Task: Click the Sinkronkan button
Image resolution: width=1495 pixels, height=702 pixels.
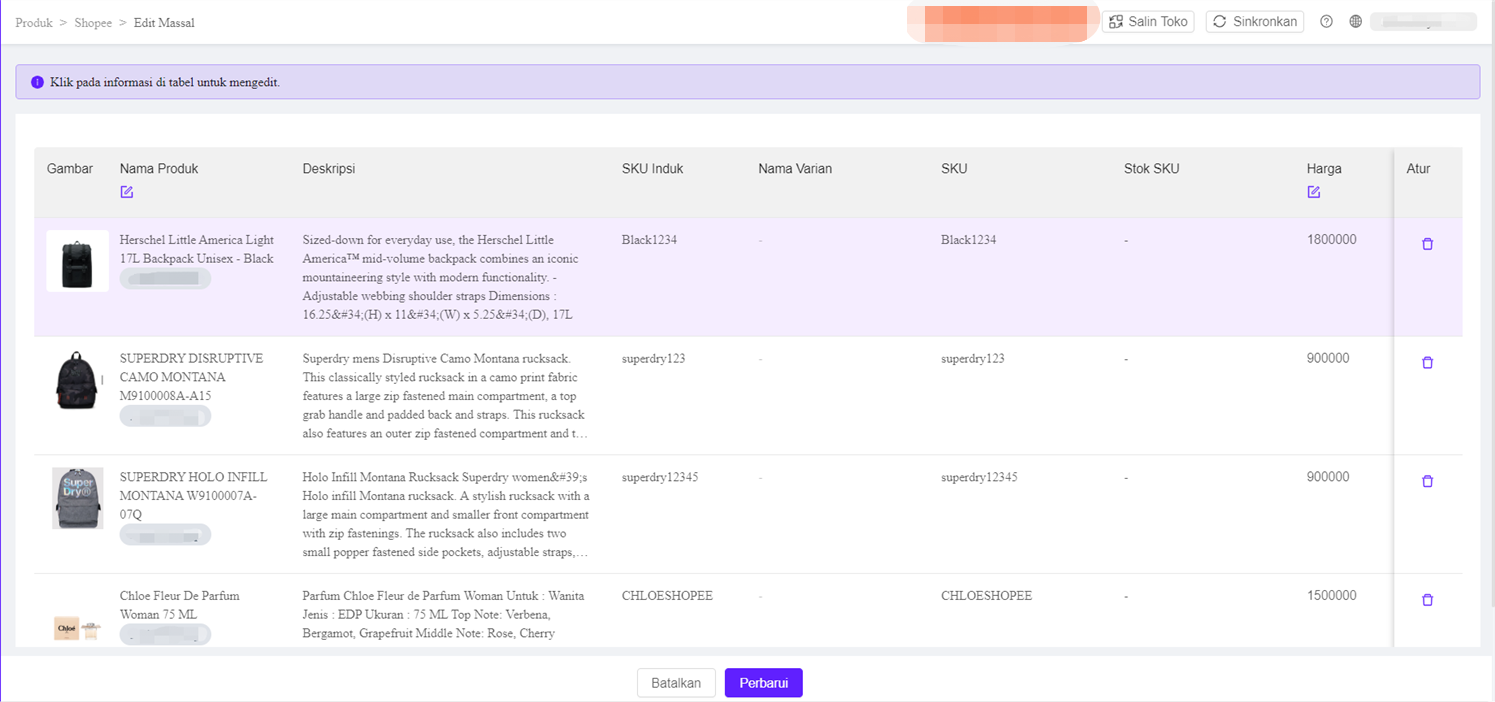Action: [1254, 21]
